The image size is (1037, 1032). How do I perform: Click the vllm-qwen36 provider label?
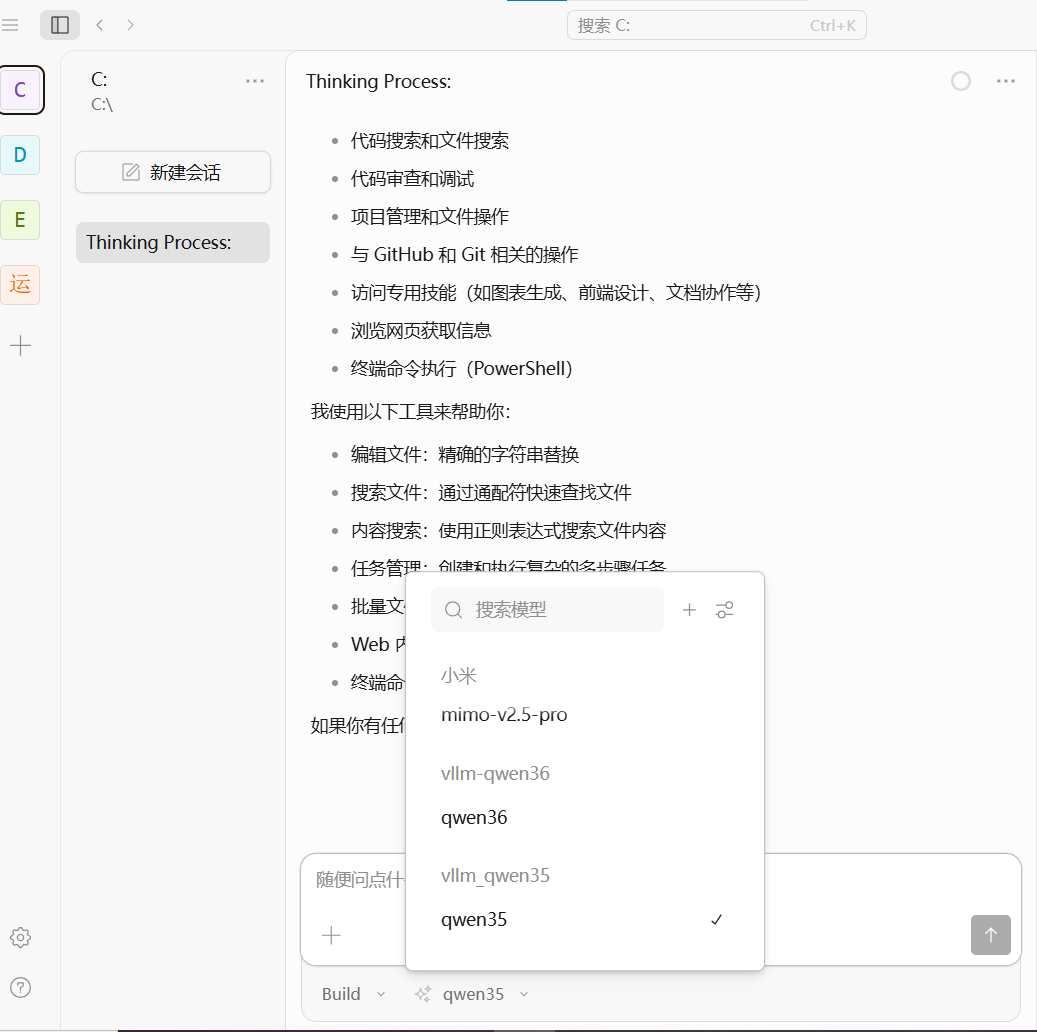click(495, 773)
